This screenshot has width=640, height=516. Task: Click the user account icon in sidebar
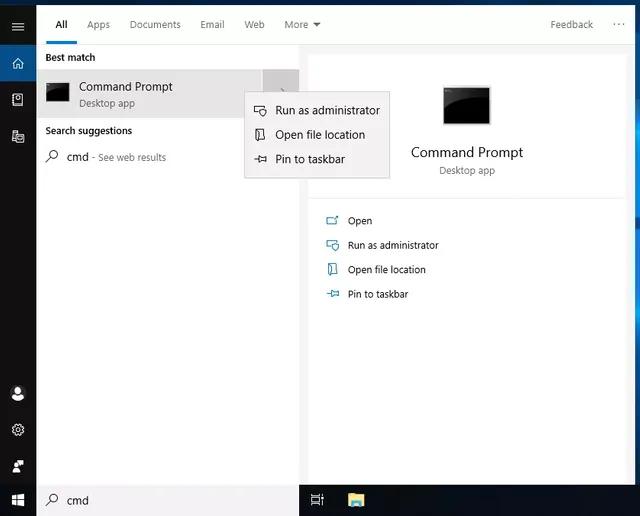18,394
